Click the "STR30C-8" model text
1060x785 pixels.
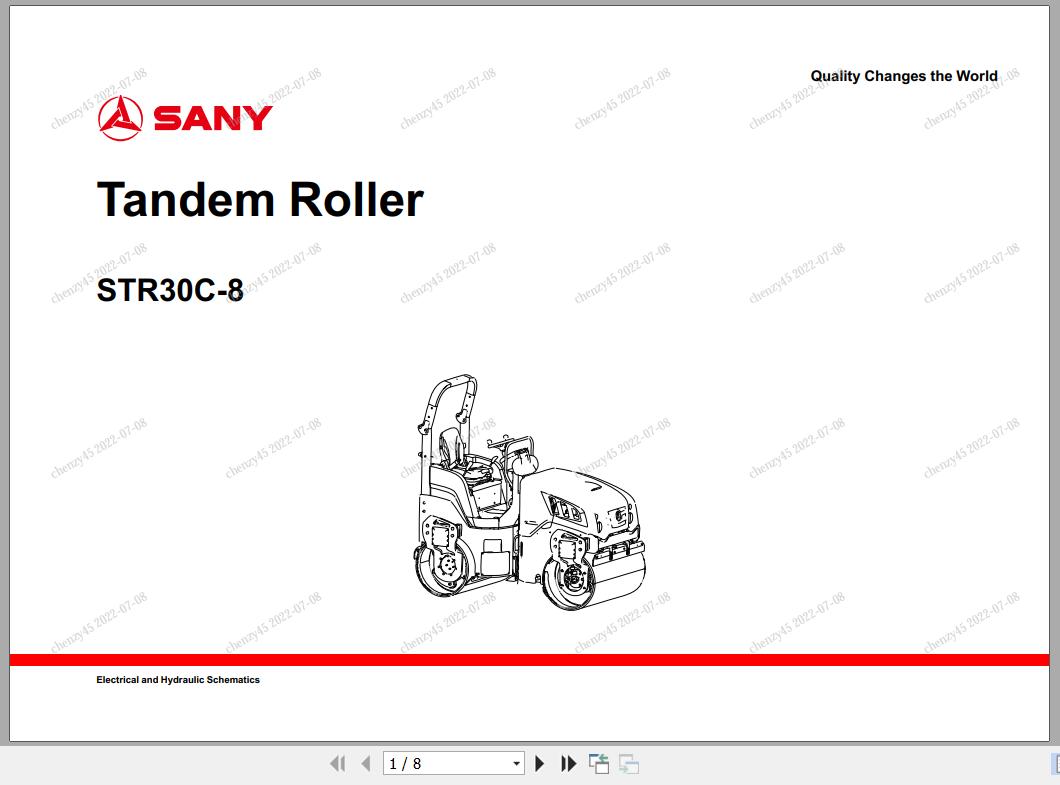click(170, 290)
